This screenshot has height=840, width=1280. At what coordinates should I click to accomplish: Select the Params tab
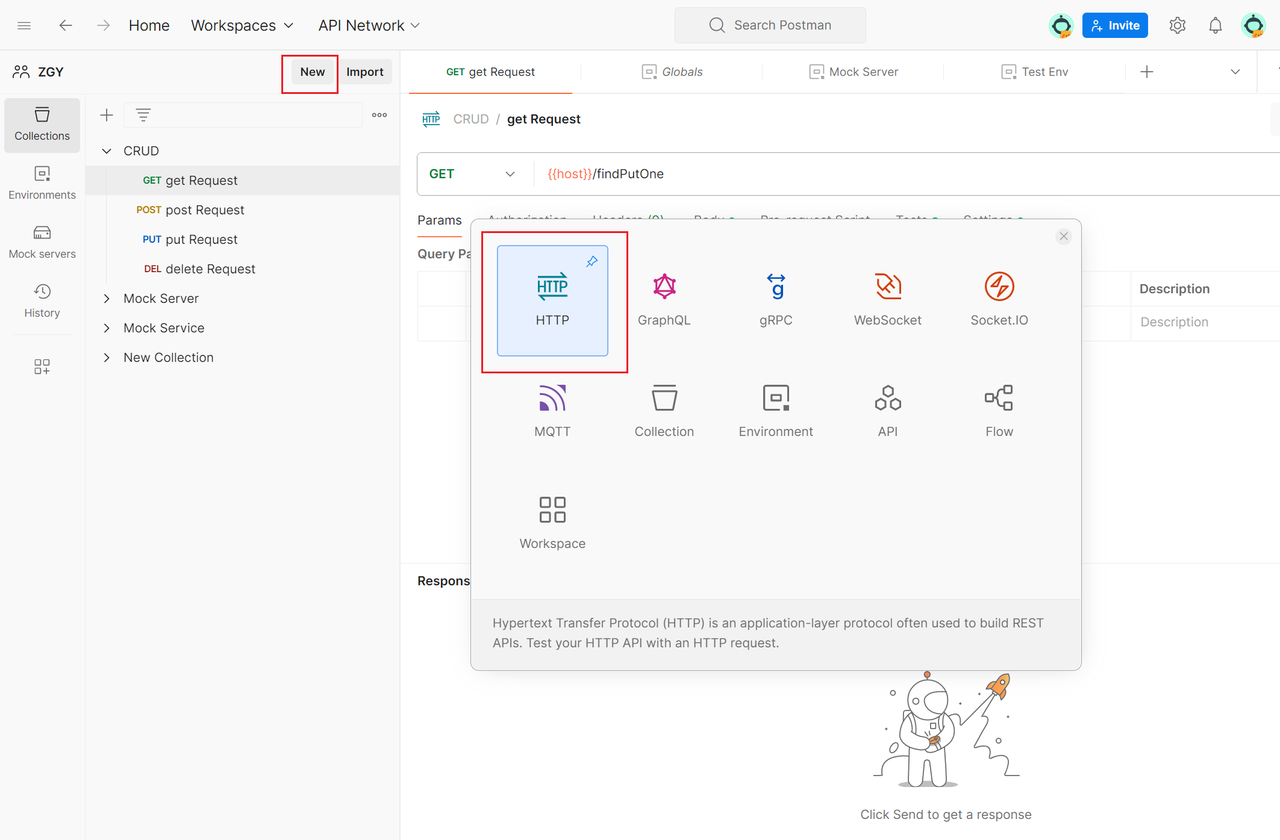point(440,220)
